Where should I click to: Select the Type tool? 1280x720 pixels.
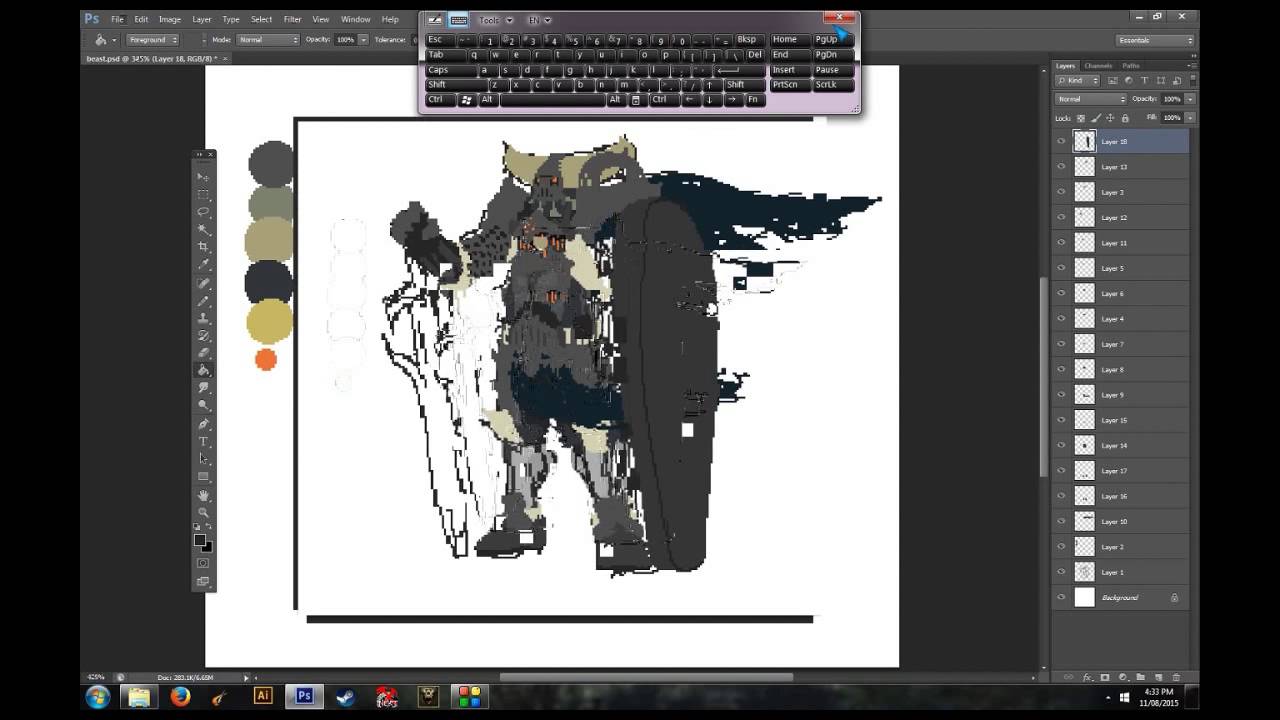[203, 441]
